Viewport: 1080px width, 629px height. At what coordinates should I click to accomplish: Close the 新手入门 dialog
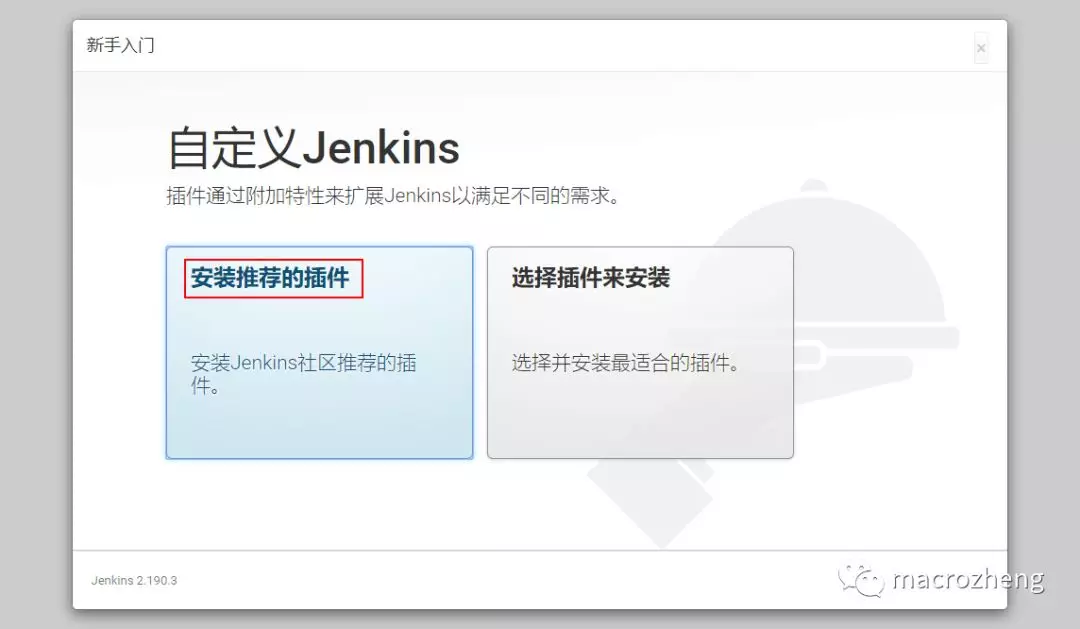(981, 48)
